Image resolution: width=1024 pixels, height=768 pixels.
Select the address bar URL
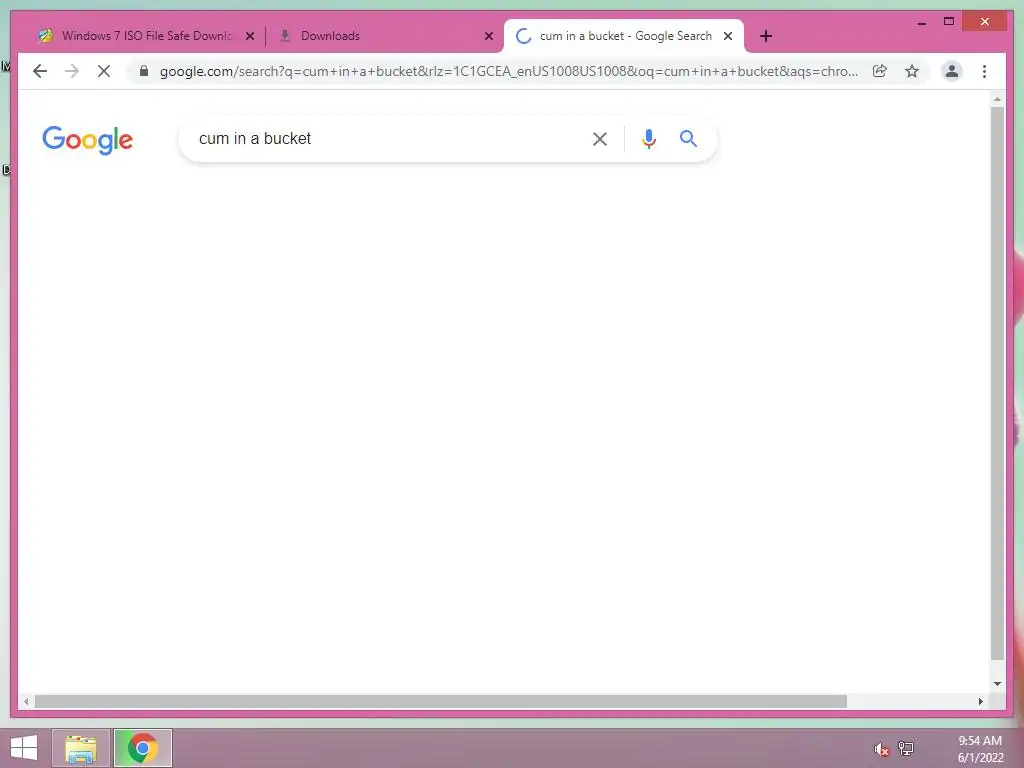click(509, 71)
